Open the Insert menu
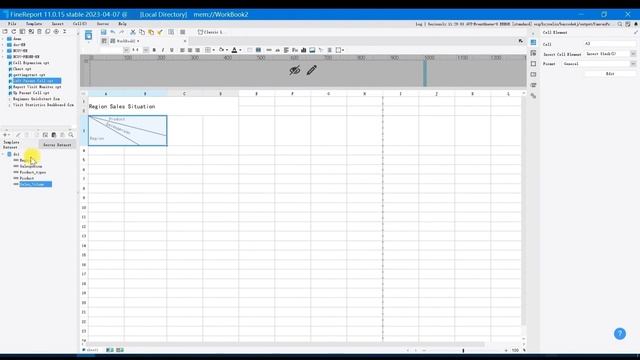The height and width of the screenshot is (360, 640). (x=58, y=24)
